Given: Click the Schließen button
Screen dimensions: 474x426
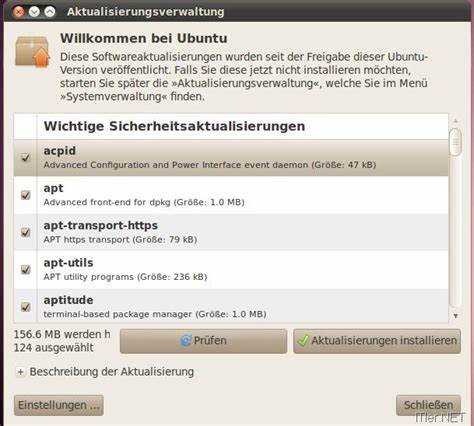Looking at the screenshot, I should [428, 405].
